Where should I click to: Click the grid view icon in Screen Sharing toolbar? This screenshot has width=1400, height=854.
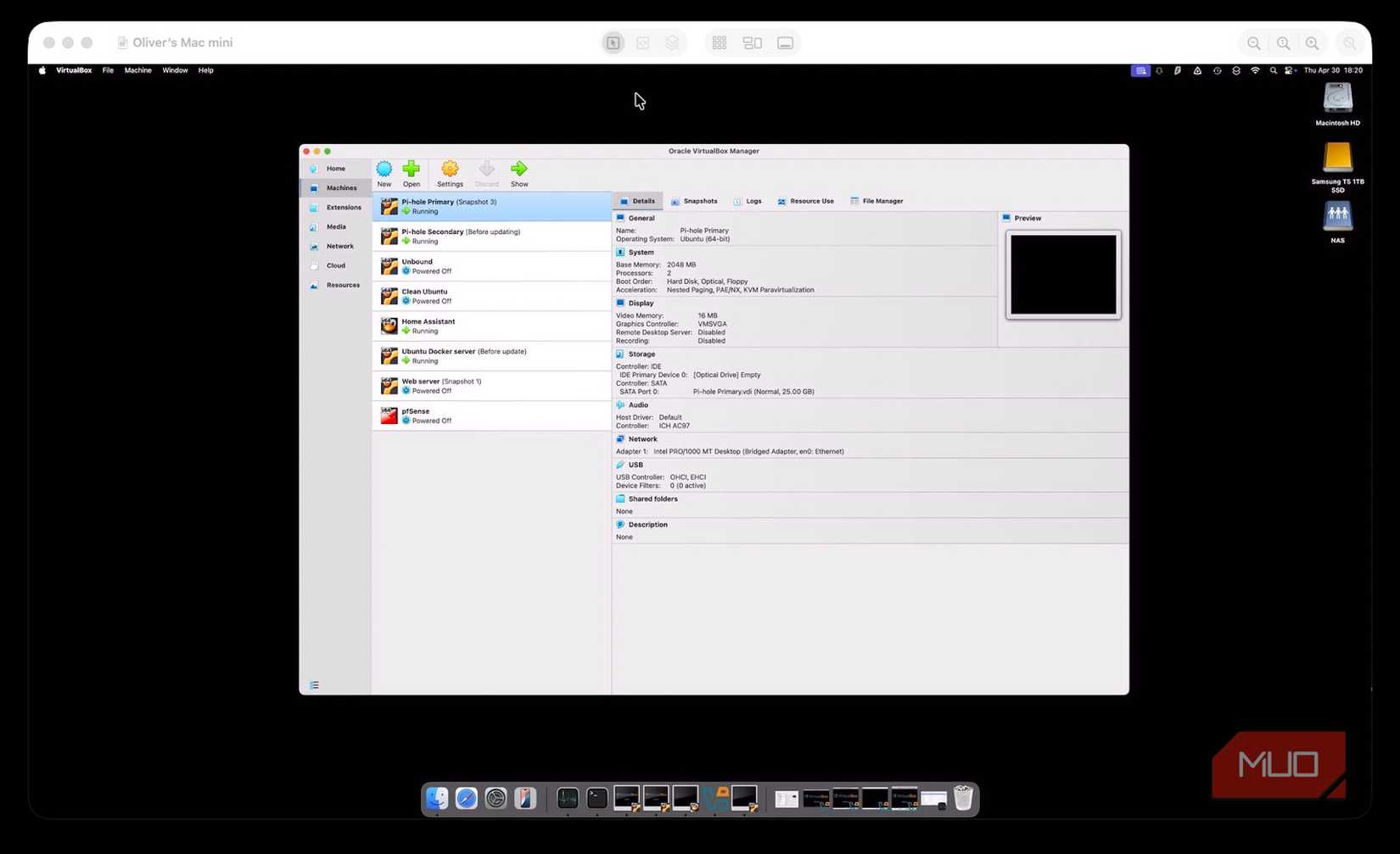[720, 42]
